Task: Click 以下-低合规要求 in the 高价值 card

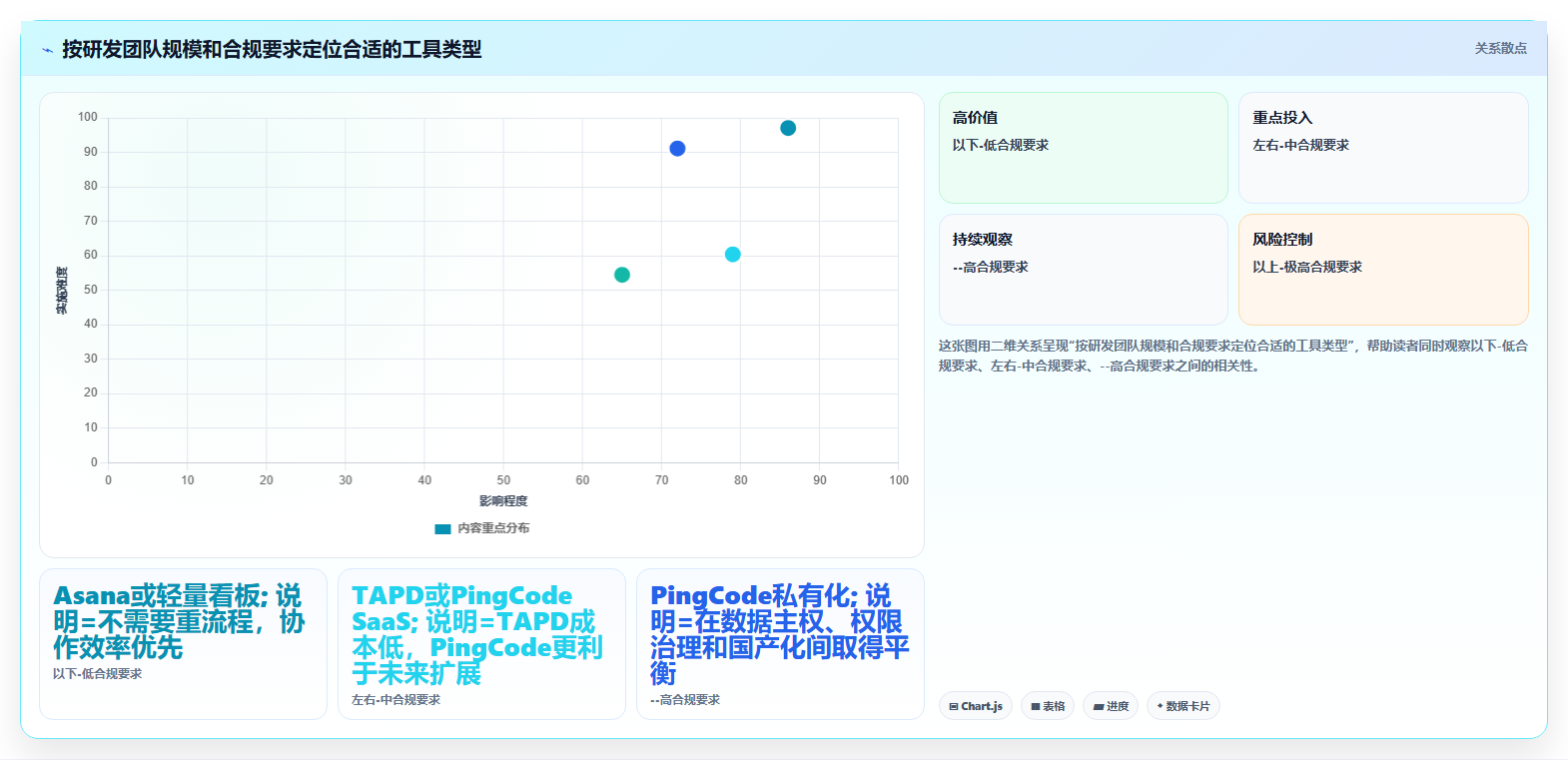Action: click(x=1001, y=146)
